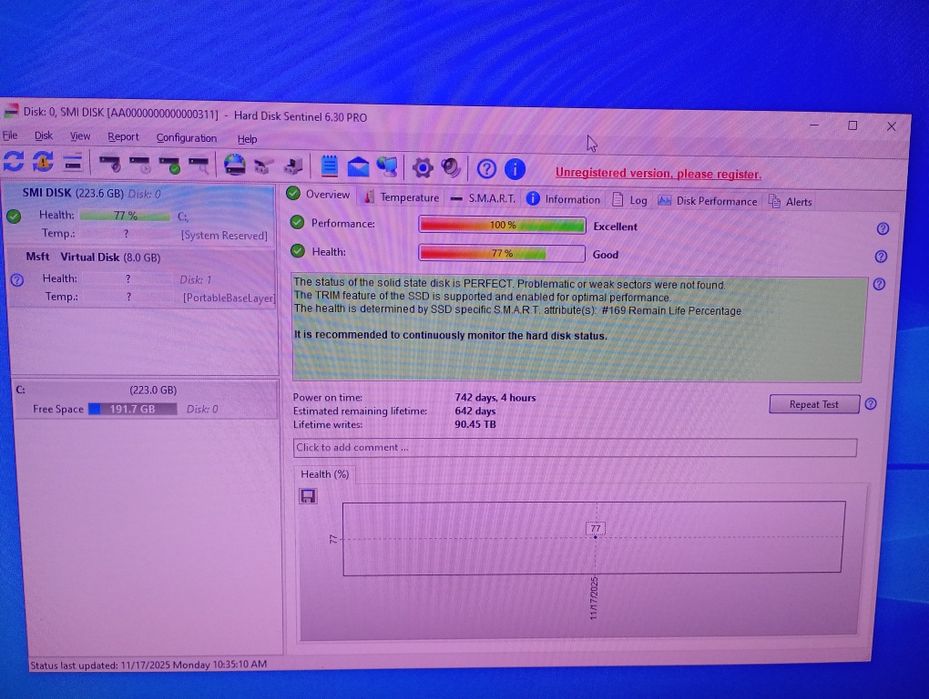The image size is (929, 699).
Task: Open the View menu
Action: 80,137
